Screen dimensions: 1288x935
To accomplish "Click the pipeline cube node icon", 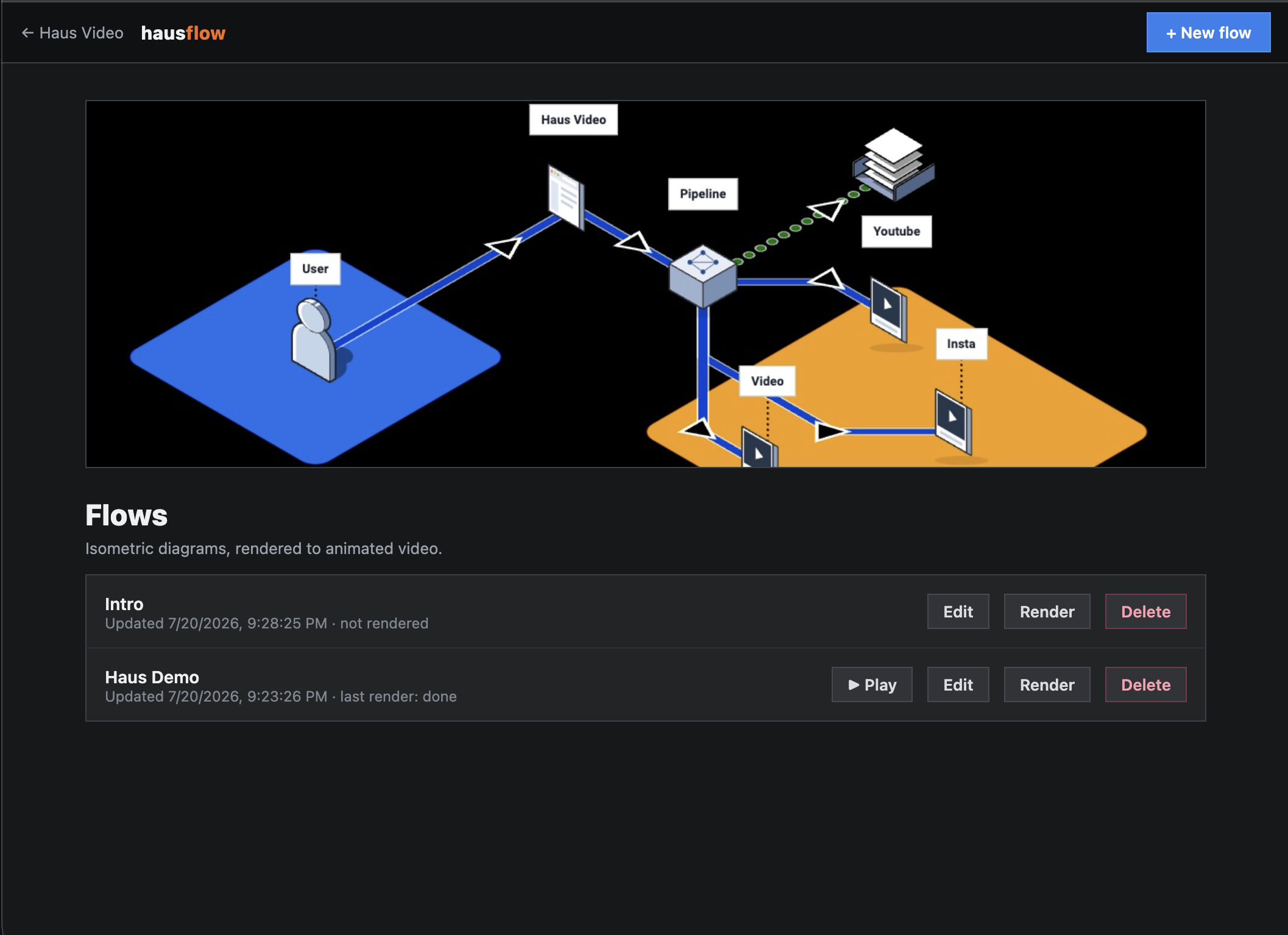I will [x=702, y=276].
